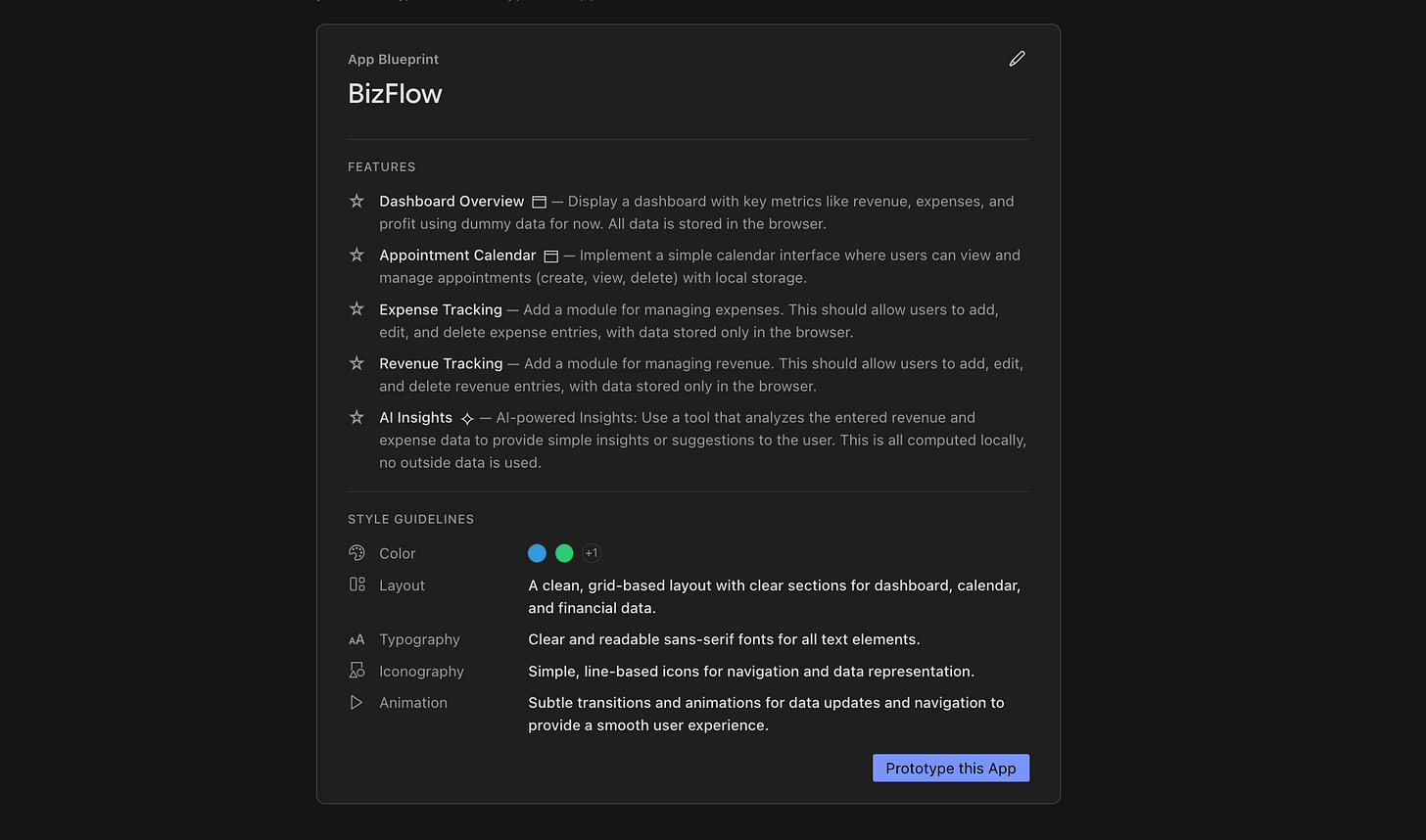Click the Color palette icon
Image resolution: width=1426 pixels, height=840 pixels.
(356, 553)
